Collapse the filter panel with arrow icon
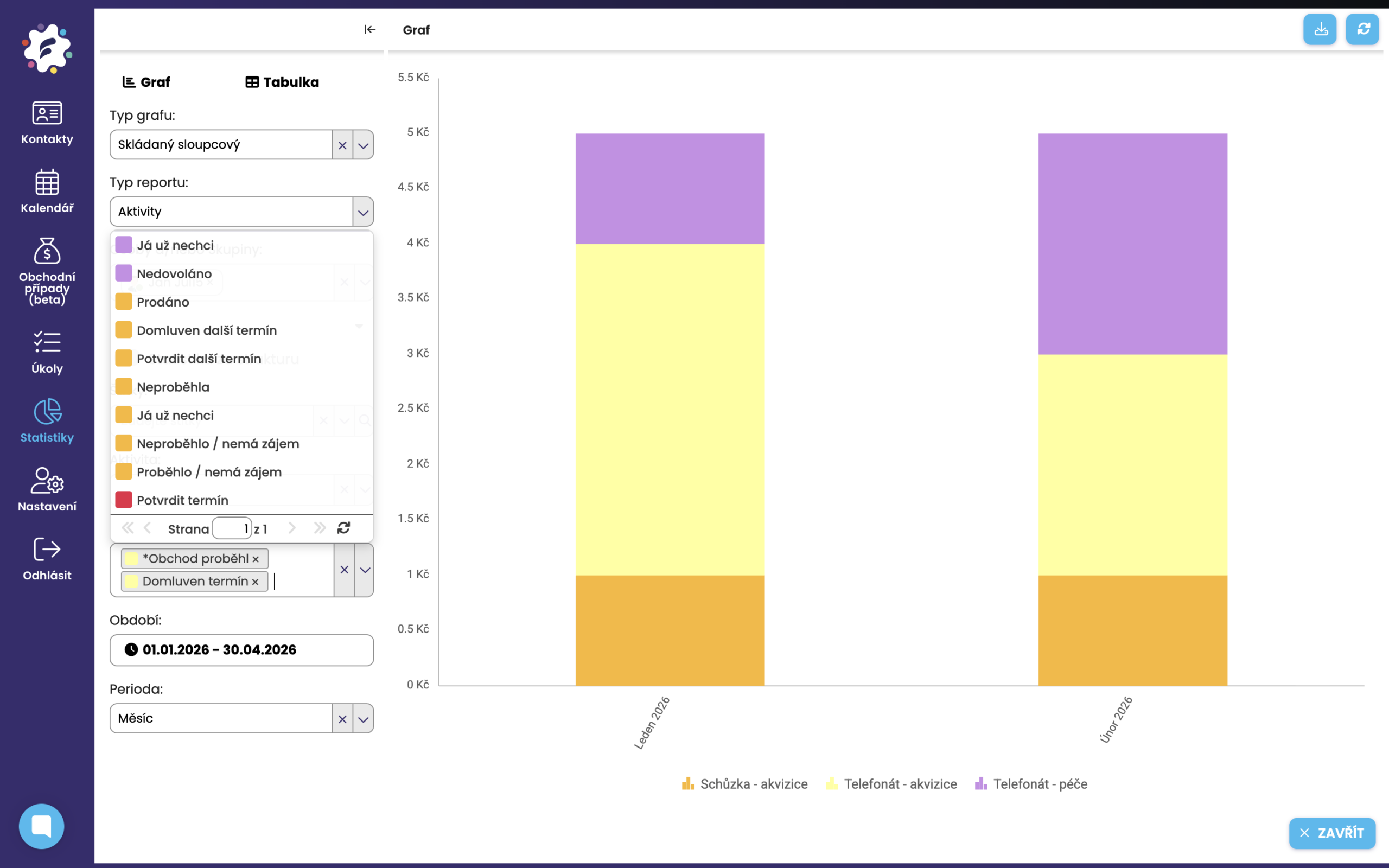The height and width of the screenshot is (868, 1389). pyautogui.click(x=369, y=29)
